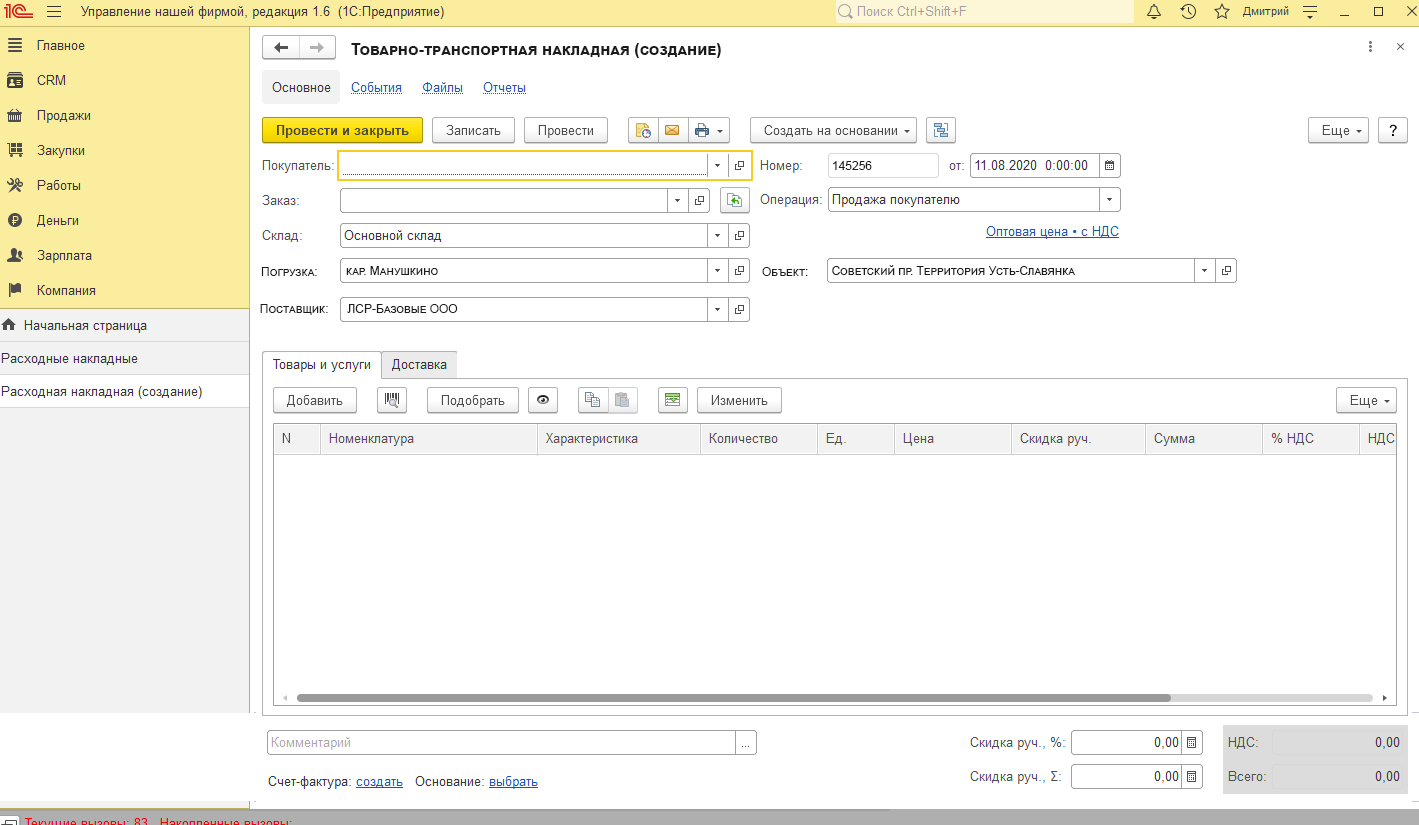Click calculator icon of Скидка руч., %

[1191, 743]
